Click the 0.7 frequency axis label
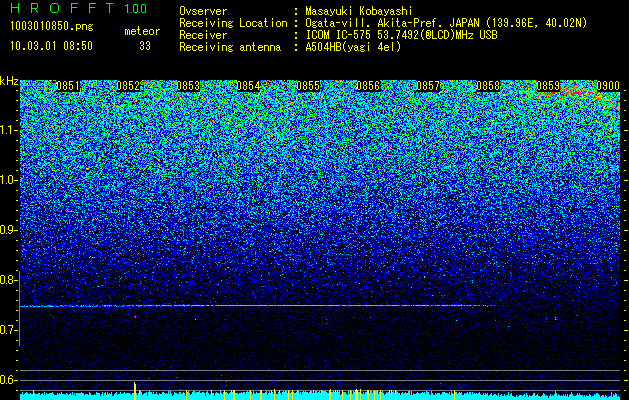This screenshot has height=400, width=629. coord(9,330)
